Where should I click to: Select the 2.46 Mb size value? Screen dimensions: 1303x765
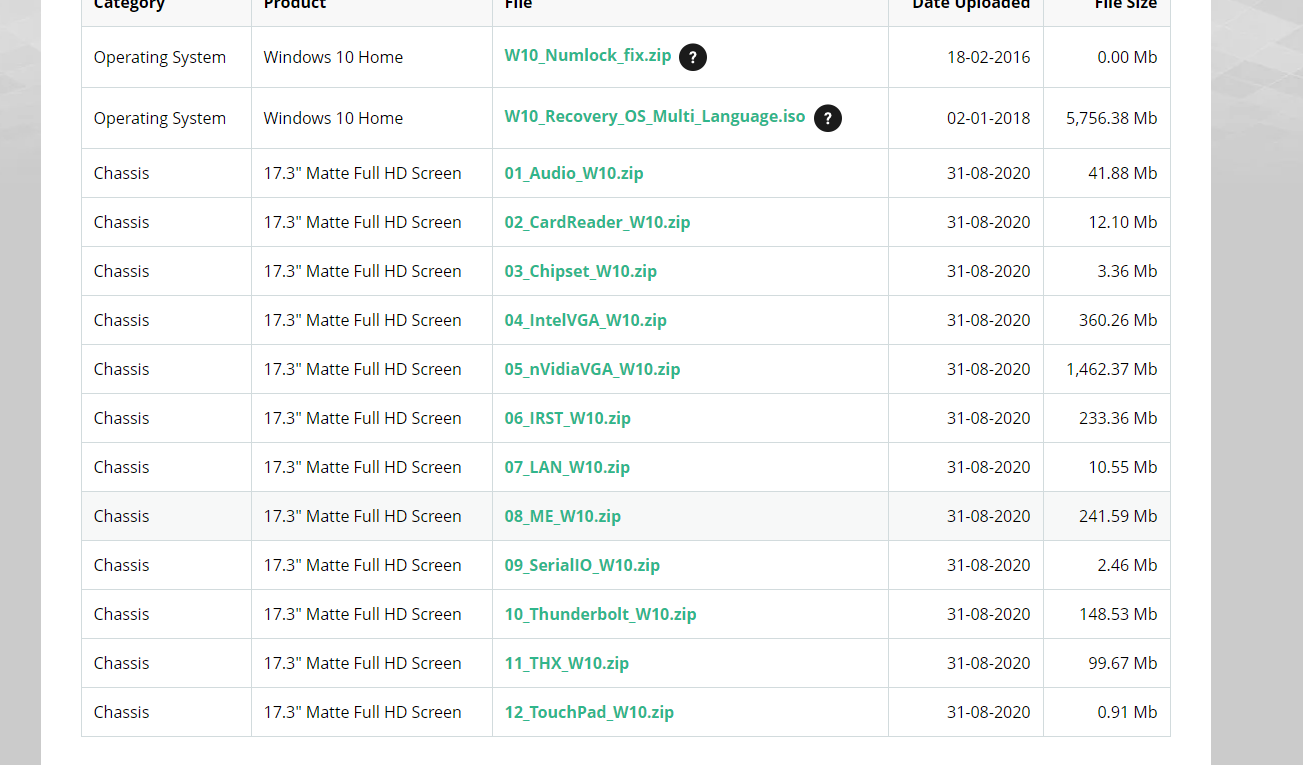[1127, 565]
